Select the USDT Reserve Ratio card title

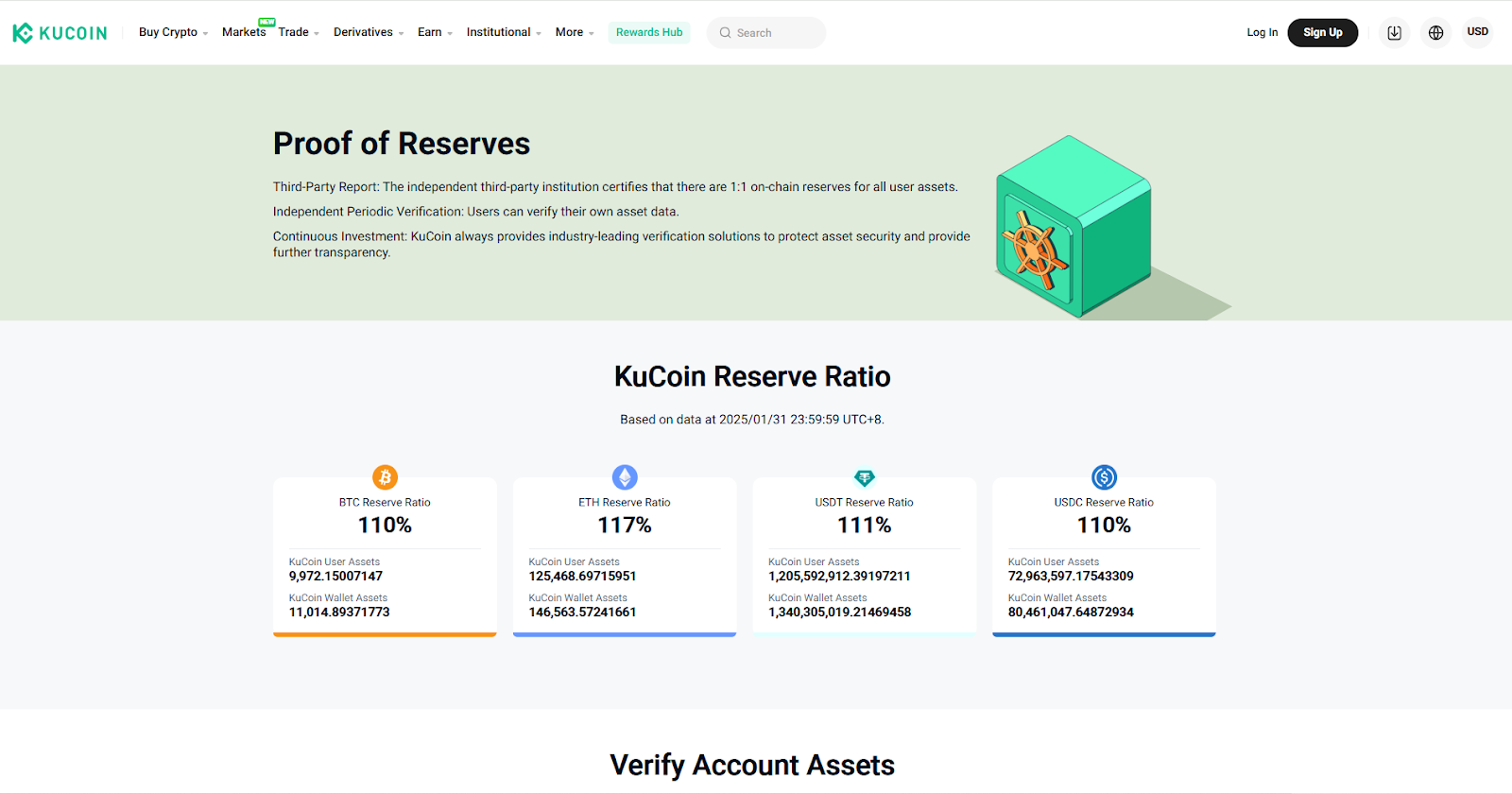(865, 503)
